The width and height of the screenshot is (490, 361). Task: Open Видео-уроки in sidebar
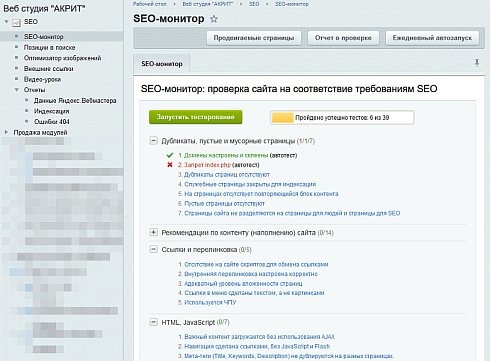point(42,79)
